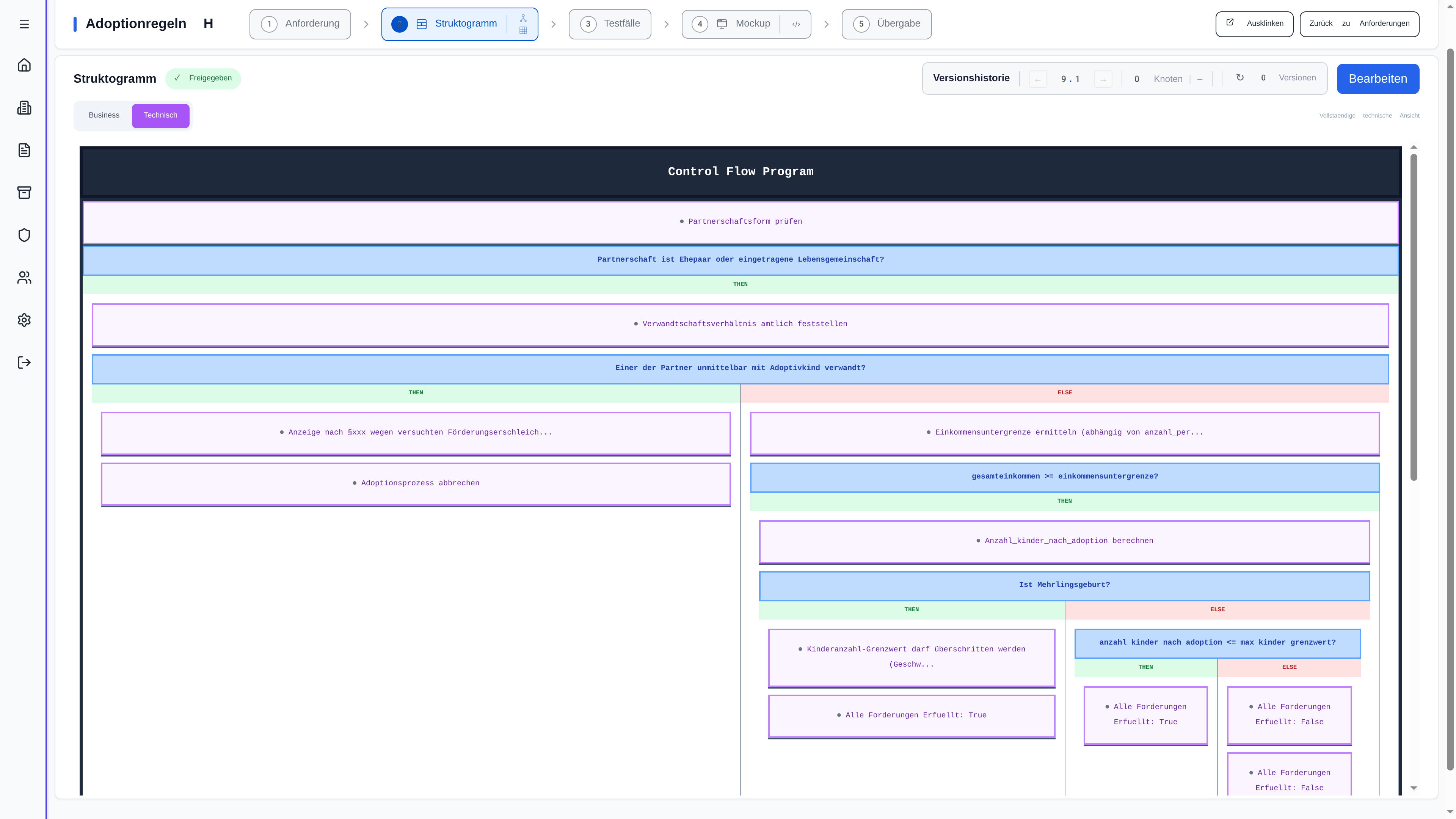Open the Testfälle step tab
This screenshot has width=1456, height=819.
609,24
